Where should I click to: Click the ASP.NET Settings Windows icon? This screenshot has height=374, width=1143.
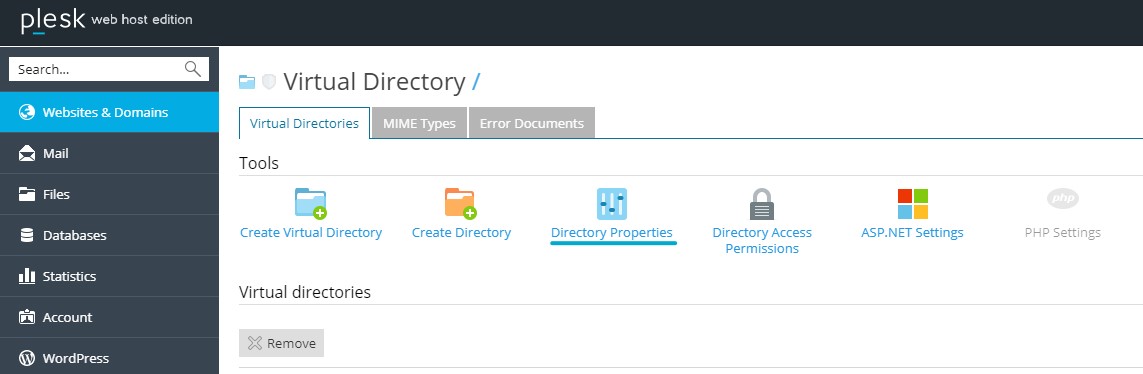point(913,203)
